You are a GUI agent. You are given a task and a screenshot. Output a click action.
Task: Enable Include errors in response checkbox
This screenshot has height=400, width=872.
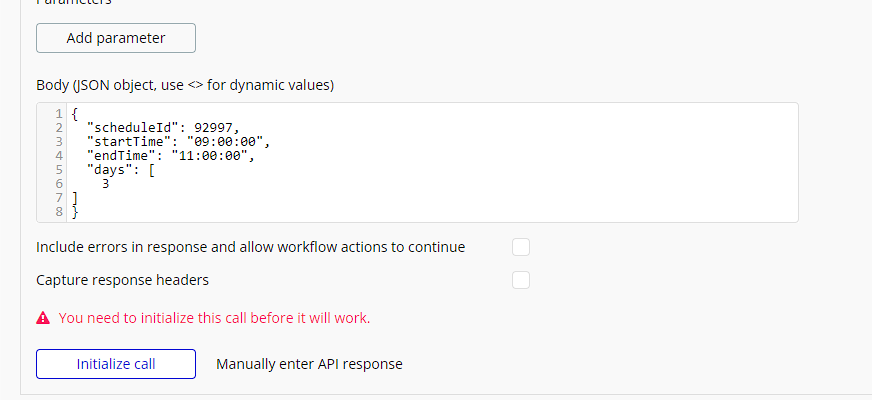(x=521, y=247)
